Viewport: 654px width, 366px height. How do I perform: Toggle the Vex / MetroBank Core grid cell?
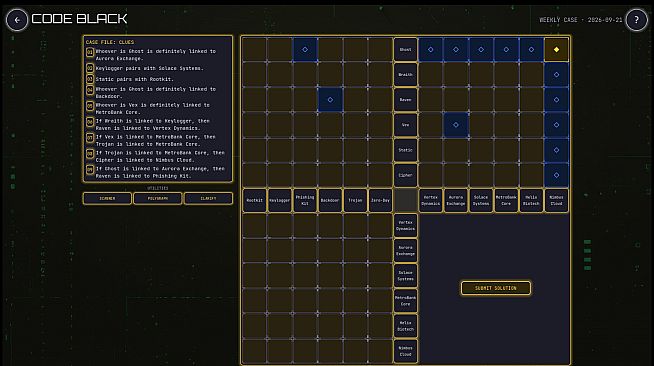tap(506, 125)
